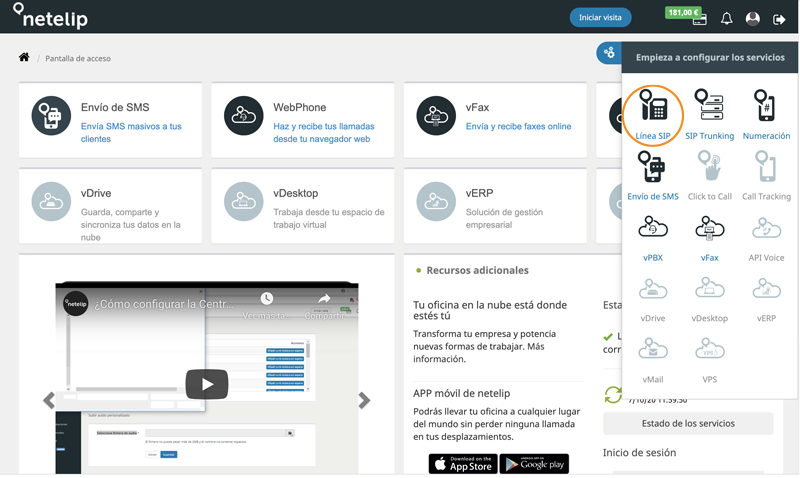
Task: Click the netelip logo
Action: pyautogui.click(x=51, y=16)
